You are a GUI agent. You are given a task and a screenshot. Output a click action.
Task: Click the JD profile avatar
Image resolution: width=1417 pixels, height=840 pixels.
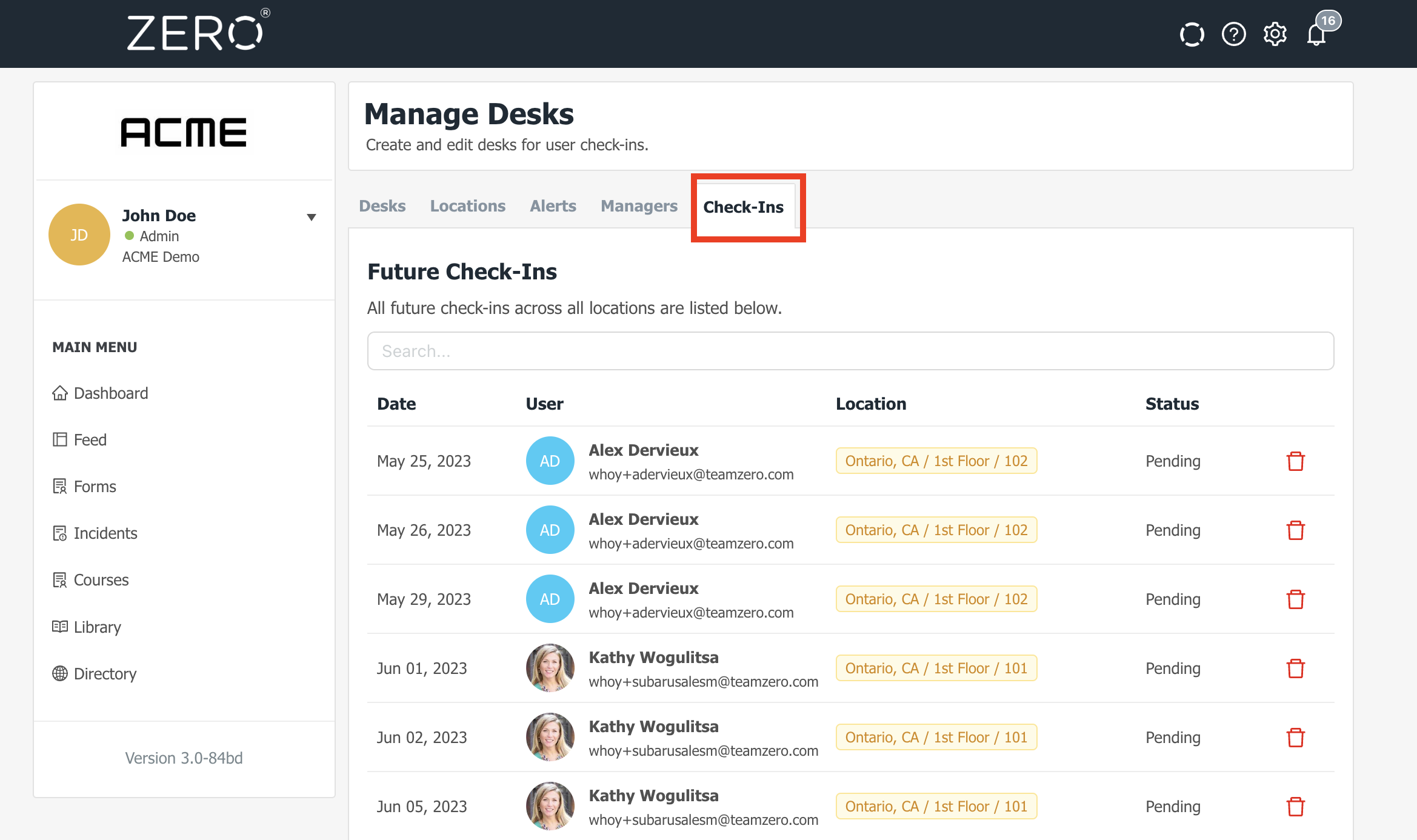(79, 235)
